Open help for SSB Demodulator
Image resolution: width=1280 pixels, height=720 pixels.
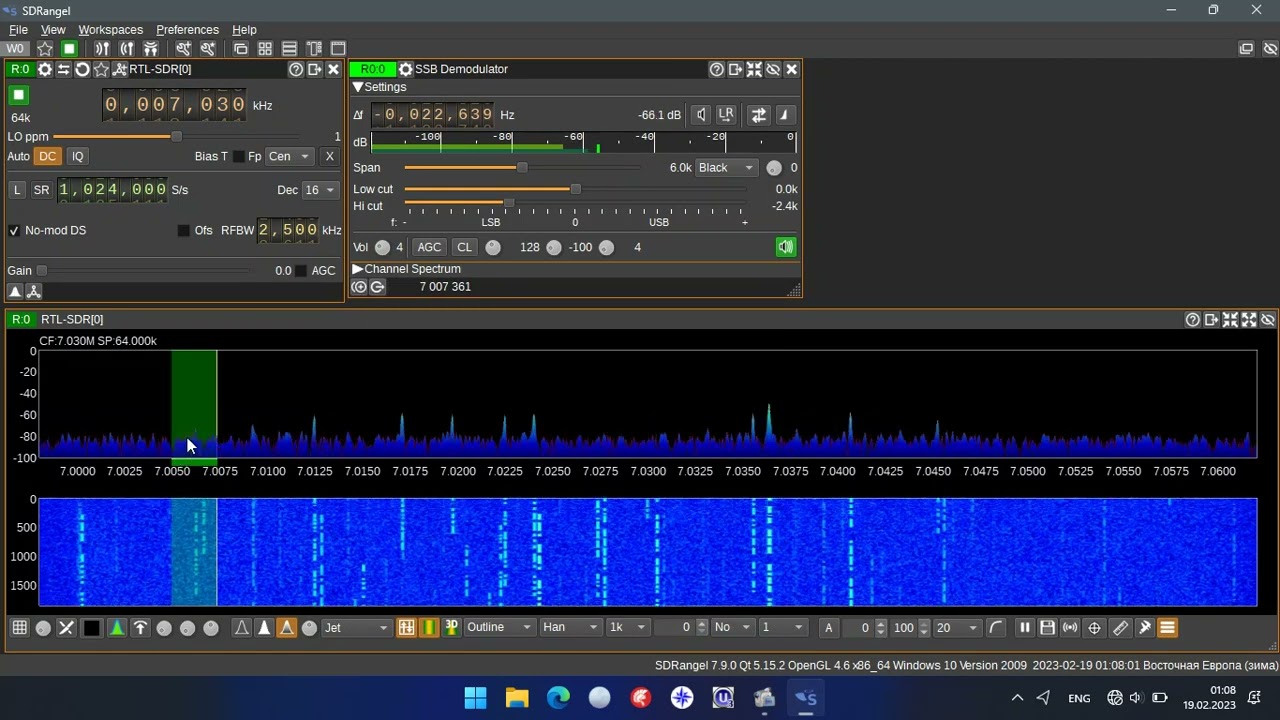716,69
